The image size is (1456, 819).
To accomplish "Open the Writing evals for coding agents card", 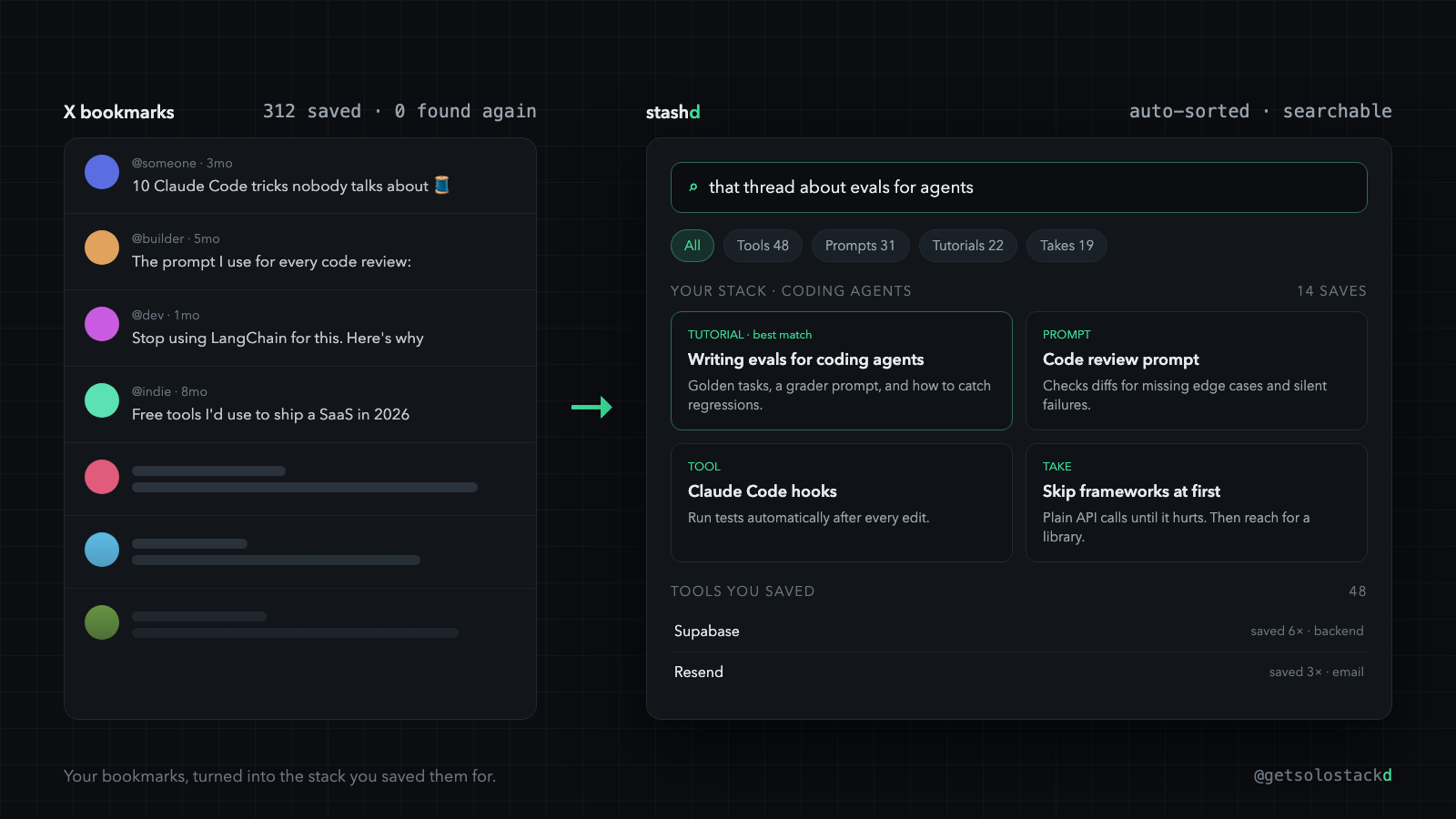I will pyautogui.click(x=842, y=370).
